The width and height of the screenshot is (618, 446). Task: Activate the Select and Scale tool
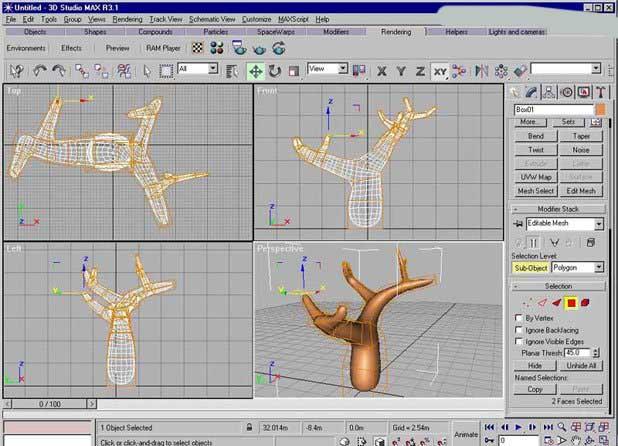click(x=294, y=71)
